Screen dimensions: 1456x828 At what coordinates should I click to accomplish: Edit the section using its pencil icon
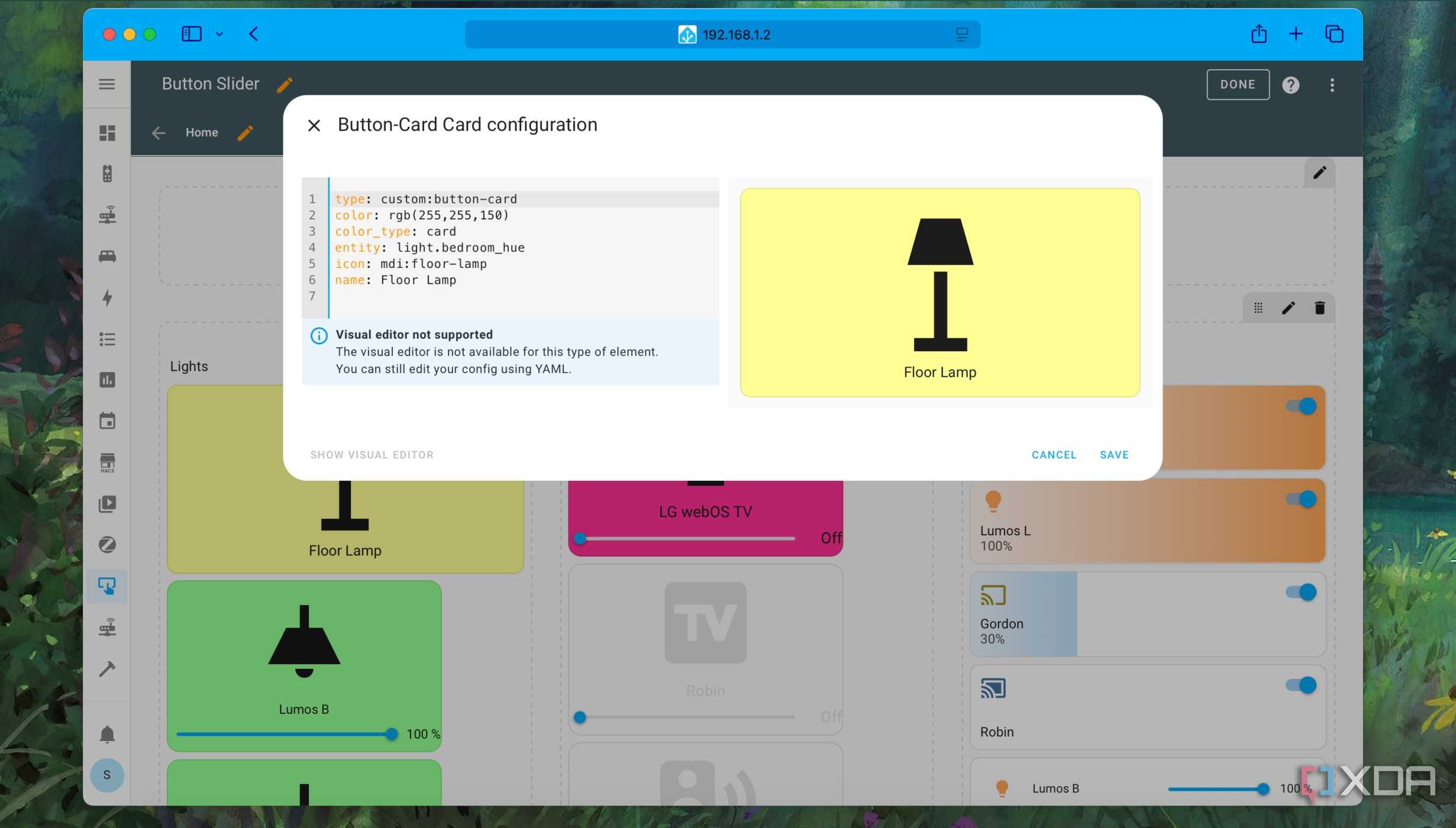click(x=1288, y=308)
